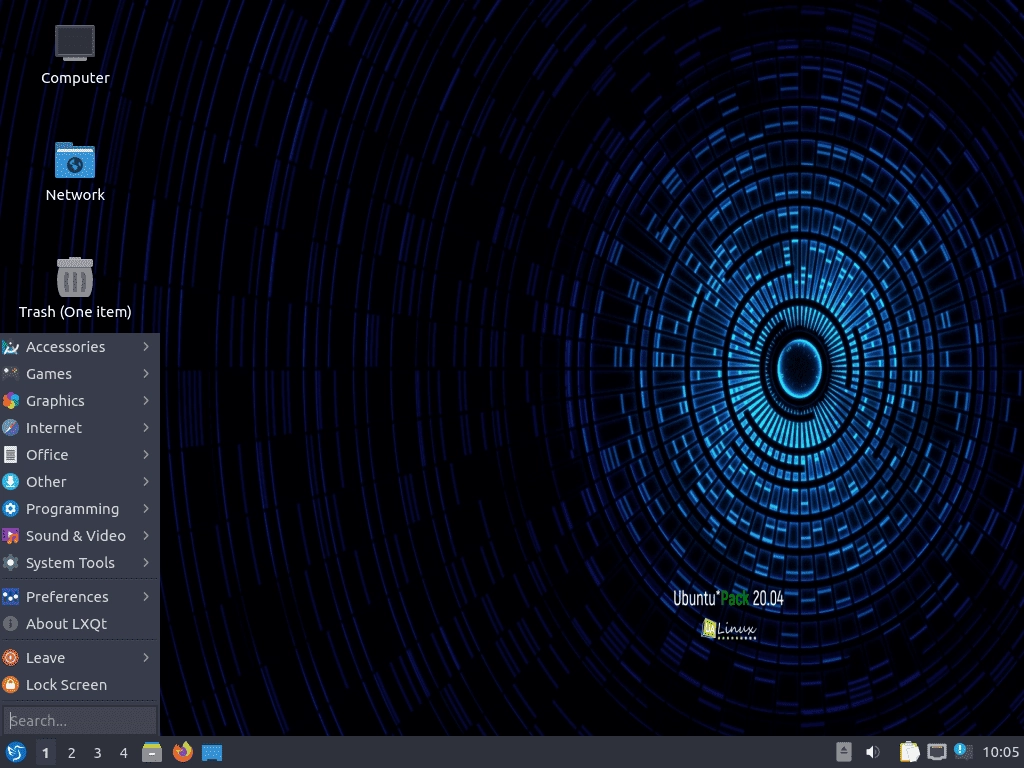
Task: Expand the Office submenu arrow
Action: (x=146, y=455)
